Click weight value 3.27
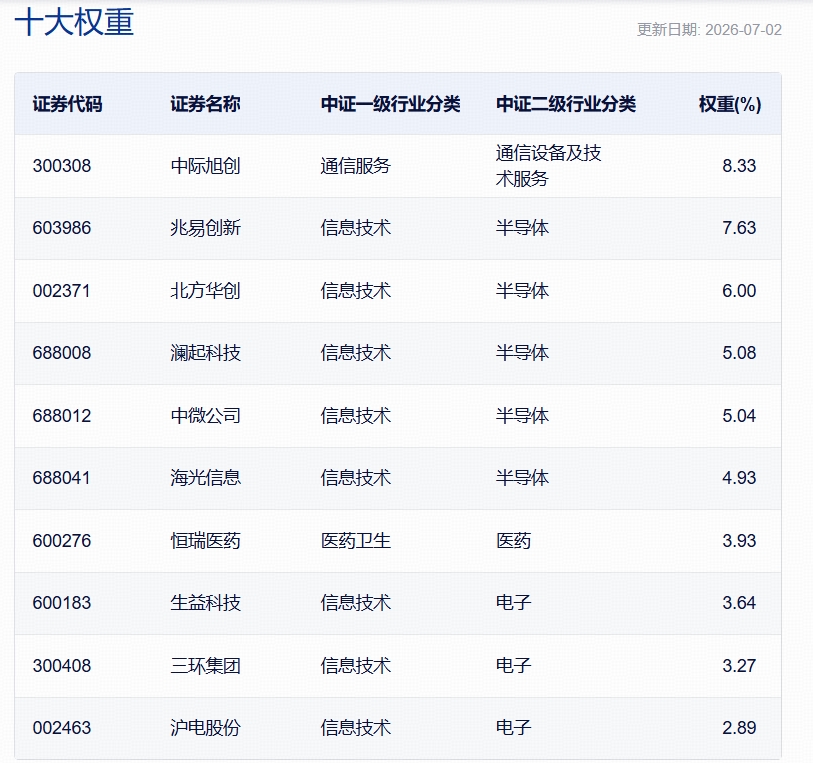The width and height of the screenshot is (813, 763). [x=739, y=666]
